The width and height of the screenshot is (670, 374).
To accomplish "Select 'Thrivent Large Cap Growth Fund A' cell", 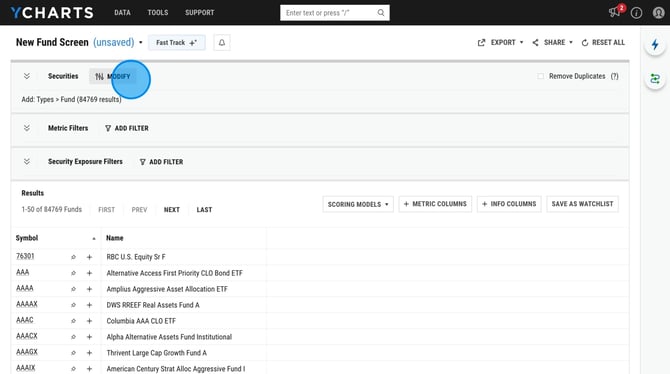I will 156,353.
